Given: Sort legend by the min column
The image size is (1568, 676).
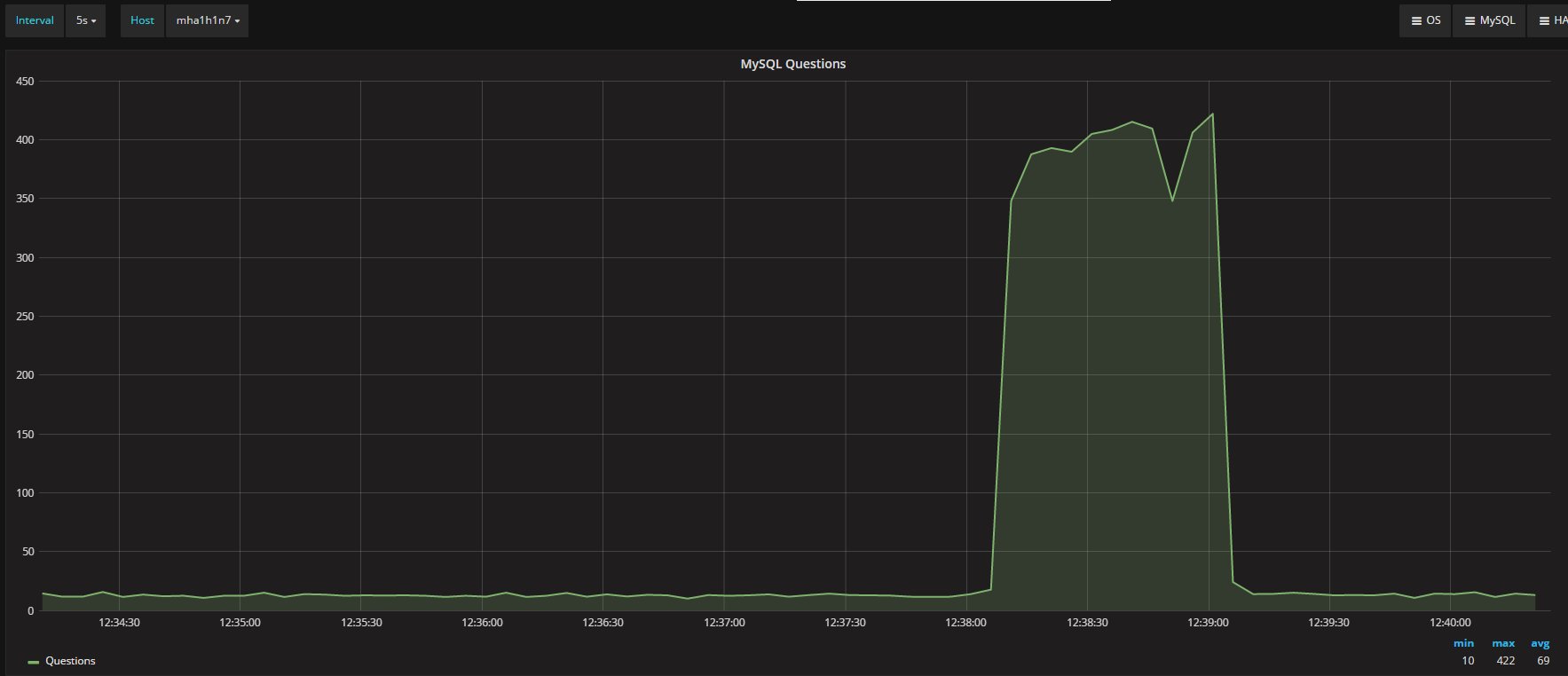Looking at the screenshot, I should point(1463,643).
